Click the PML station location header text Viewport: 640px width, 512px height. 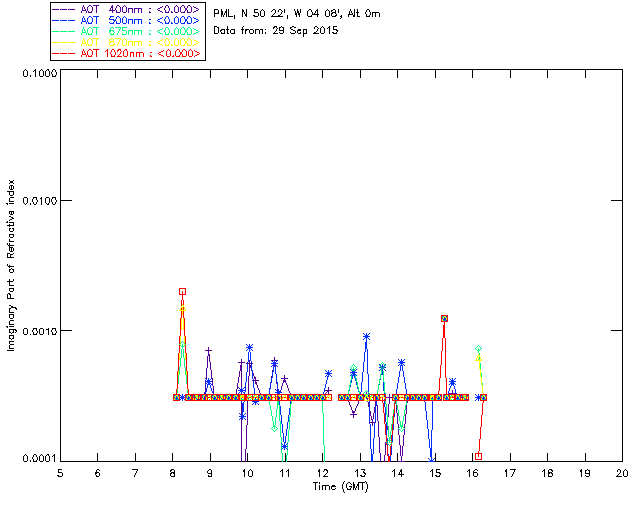(297, 13)
